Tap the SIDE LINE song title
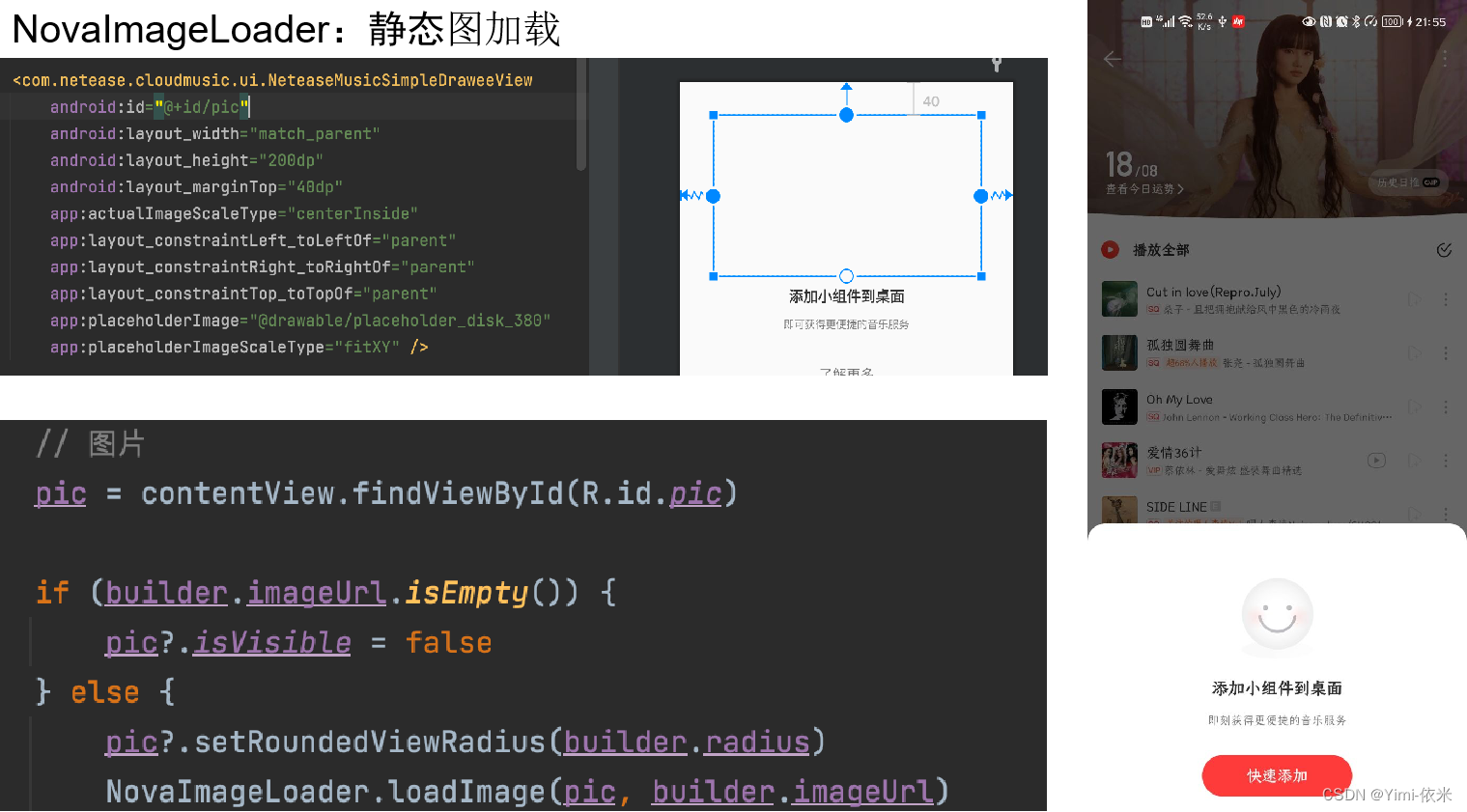The height and width of the screenshot is (812, 1467). pyautogui.click(x=1176, y=507)
